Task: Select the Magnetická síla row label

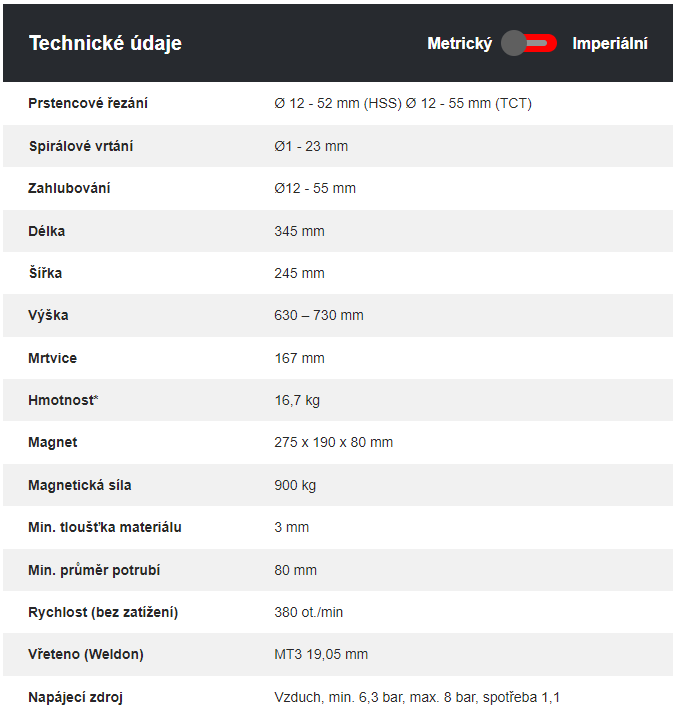Action: pos(80,485)
